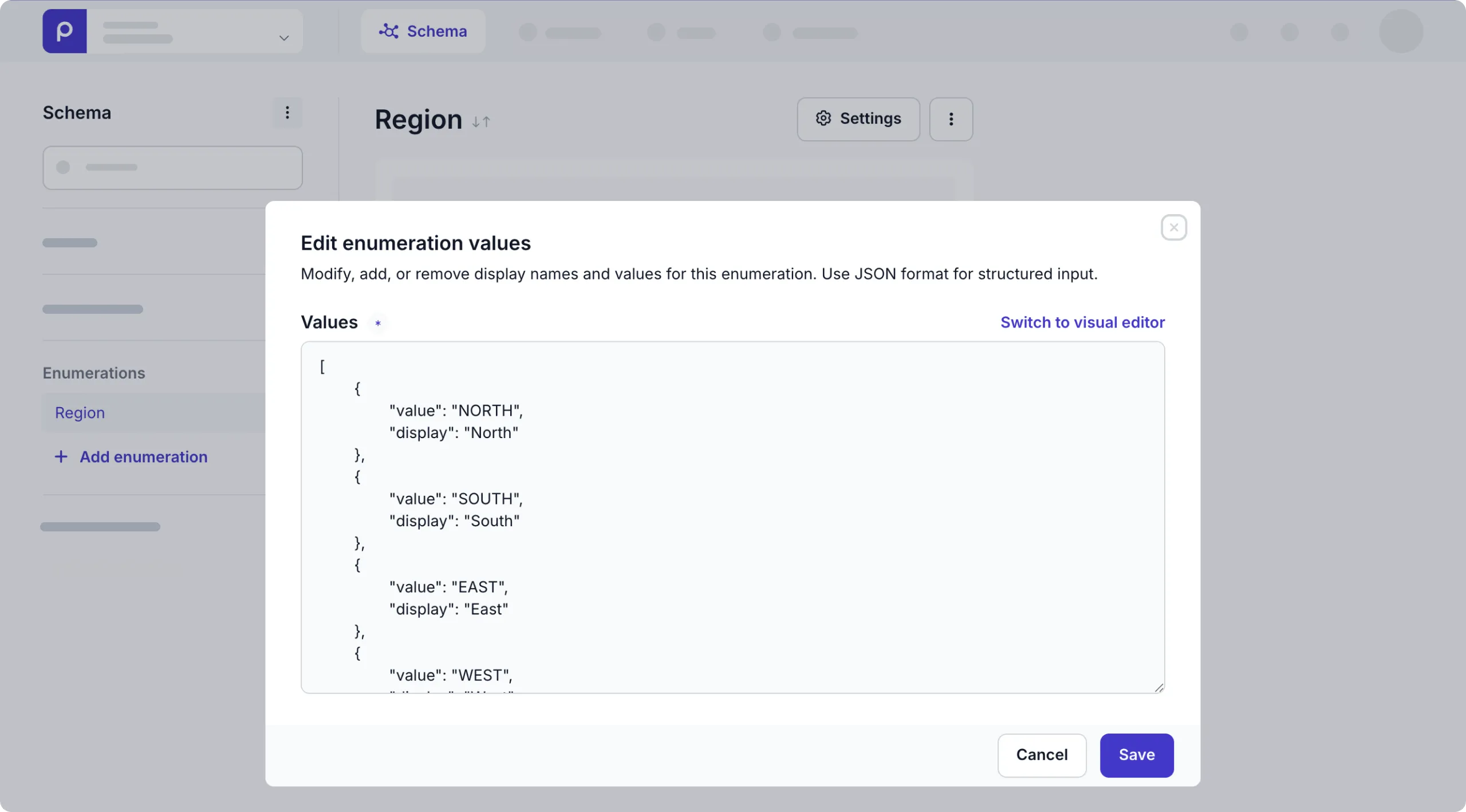Click the schema search field
The width and height of the screenshot is (1466, 812).
point(172,168)
